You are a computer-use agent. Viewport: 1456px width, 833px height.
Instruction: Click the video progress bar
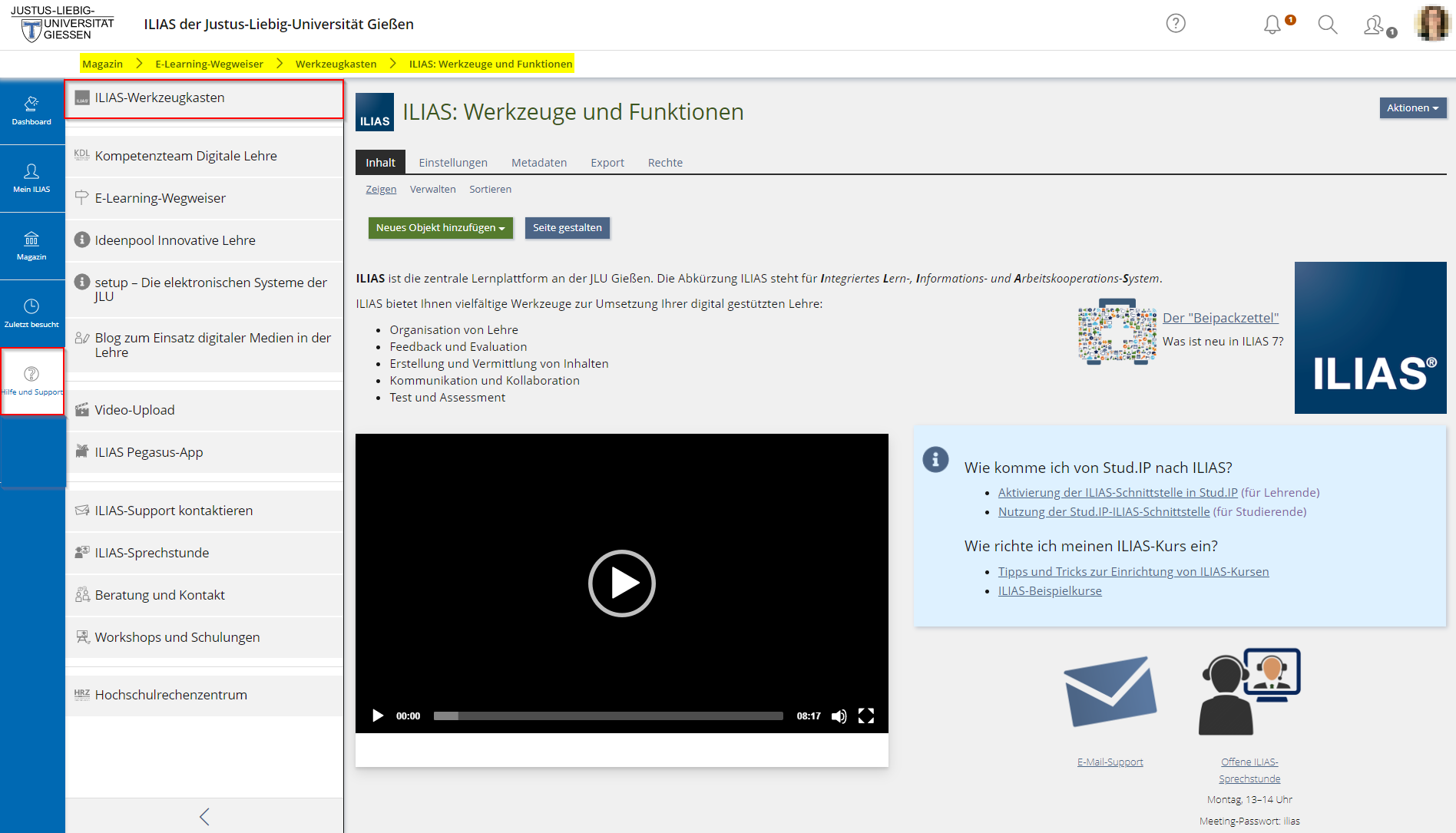click(607, 716)
